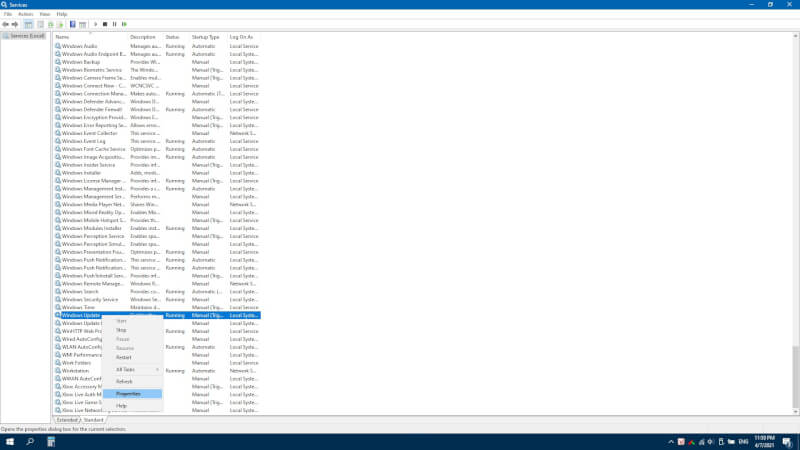The image size is (800, 450).
Task: Click the scrollbar down arrow
Action: 795,411
